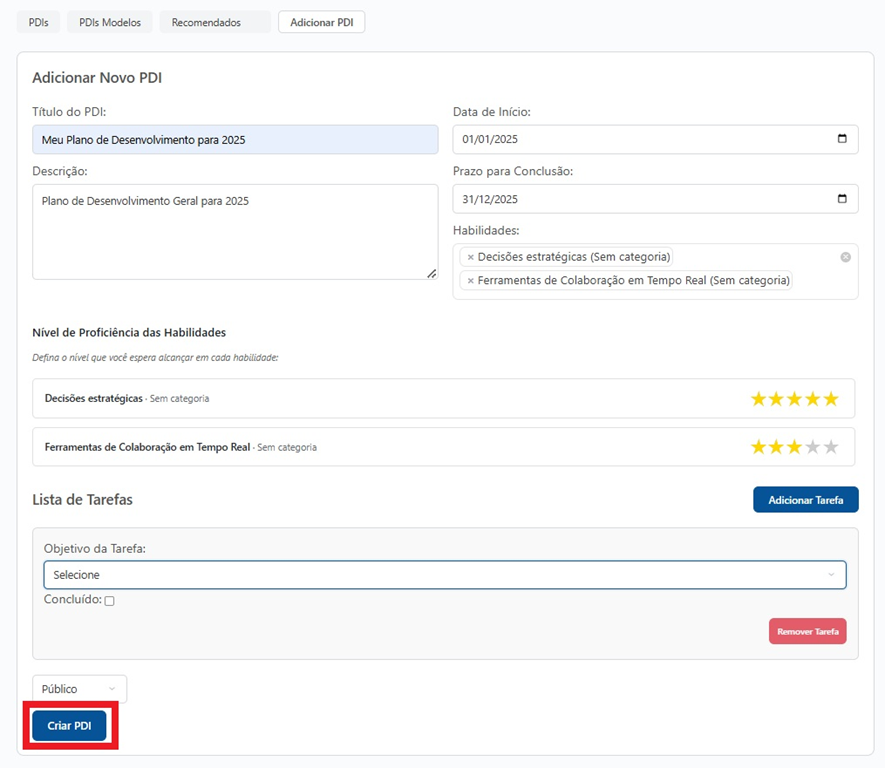Expand the Público visibility dropdown
The image size is (885, 768).
point(79,689)
